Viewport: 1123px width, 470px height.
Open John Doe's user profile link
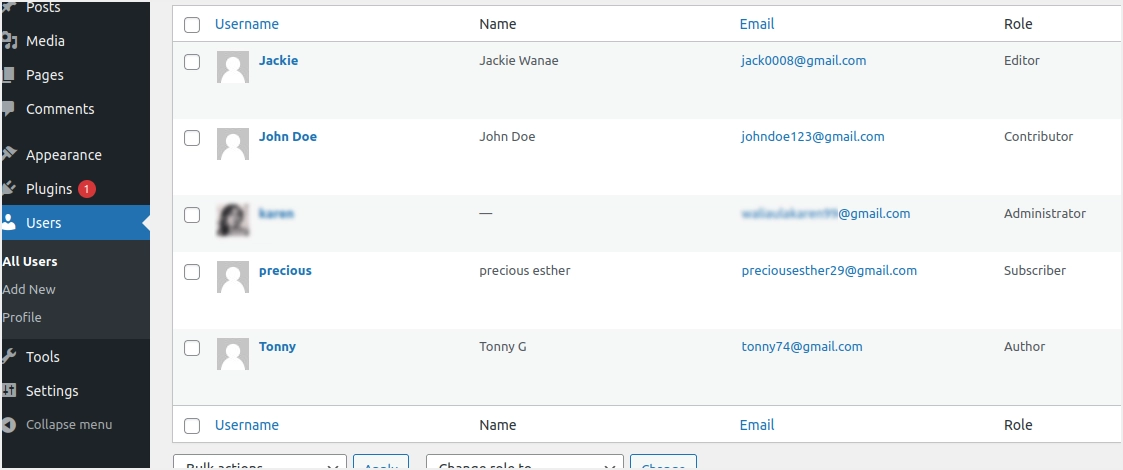[288, 136]
